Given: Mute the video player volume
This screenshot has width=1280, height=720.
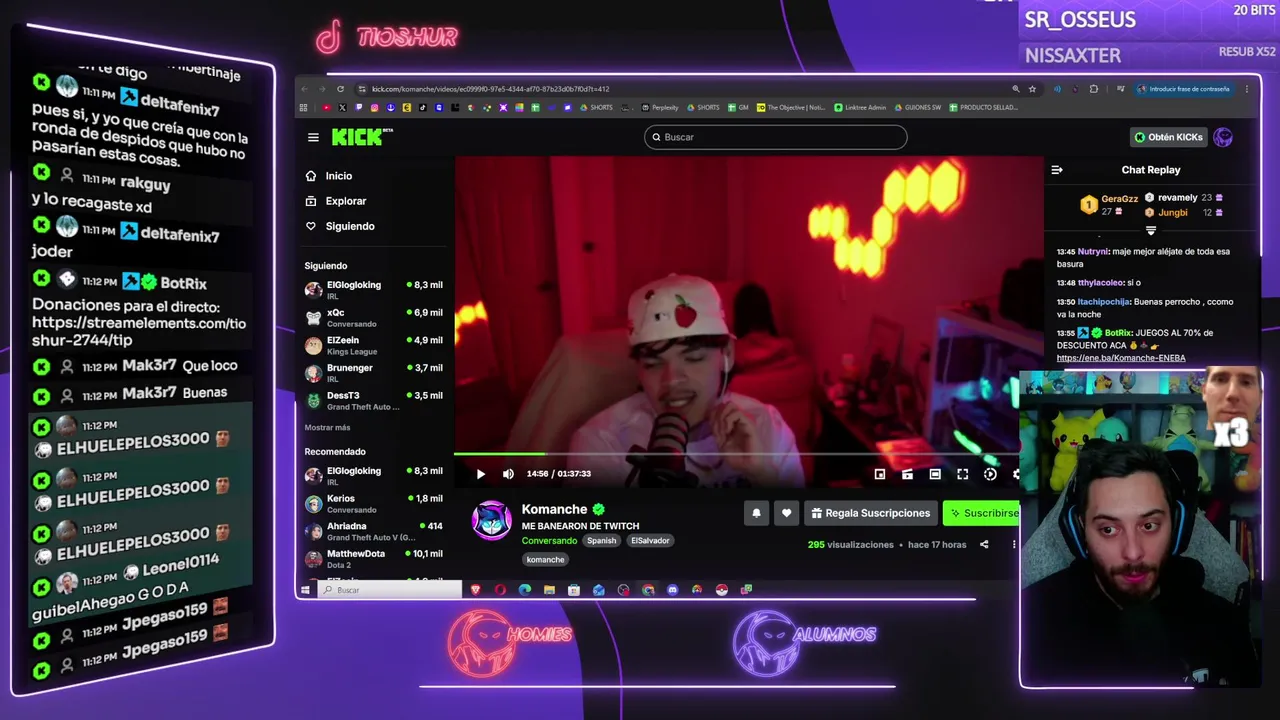Looking at the screenshot, I should (508, 474).
